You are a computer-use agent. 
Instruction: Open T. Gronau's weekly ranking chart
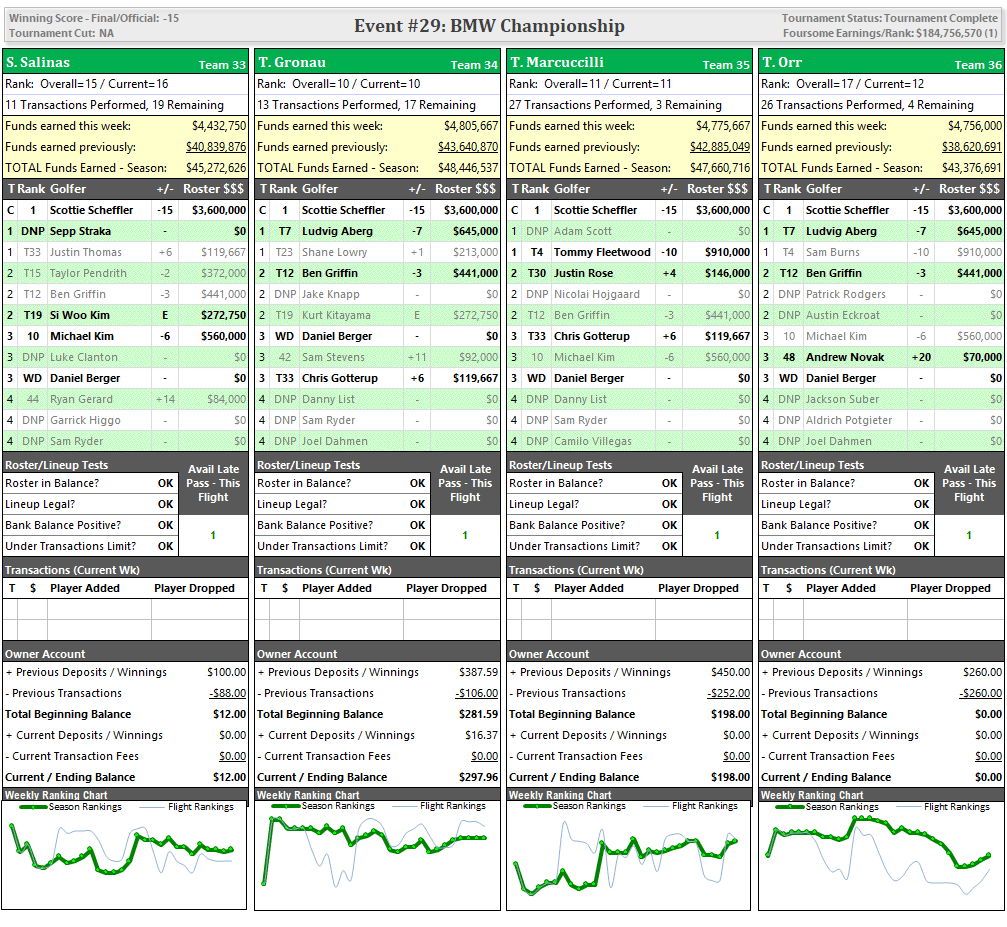point(377,857)
